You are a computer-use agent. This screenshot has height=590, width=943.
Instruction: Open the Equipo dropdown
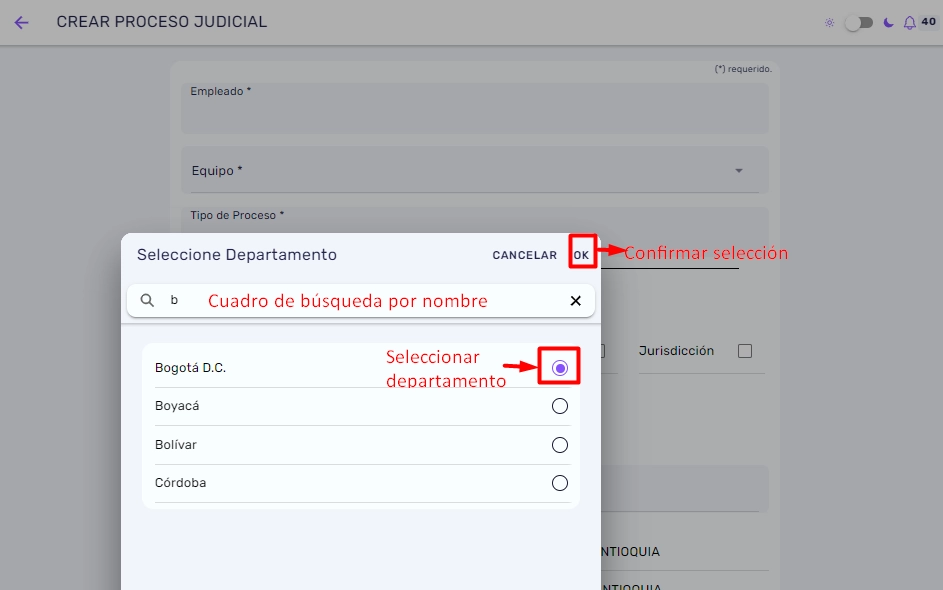[475, 171]
